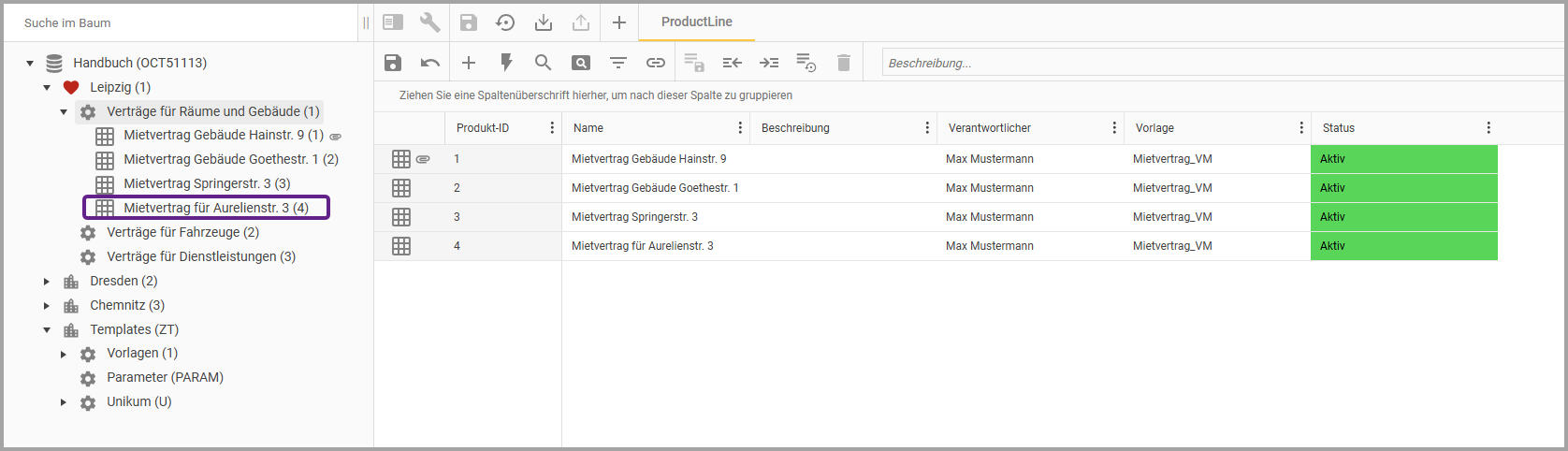
Task: Click the history restore clock icon
Action: click(x=505, y=22)
